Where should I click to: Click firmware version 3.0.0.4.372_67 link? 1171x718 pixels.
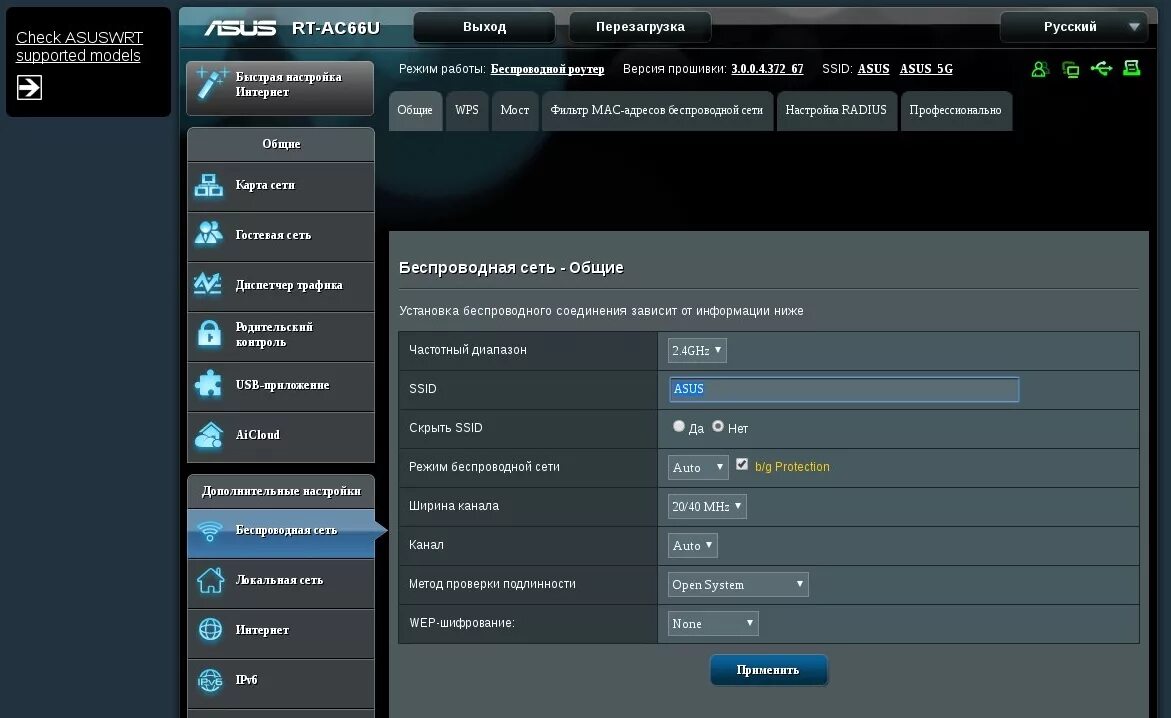(x=767, y=69)
